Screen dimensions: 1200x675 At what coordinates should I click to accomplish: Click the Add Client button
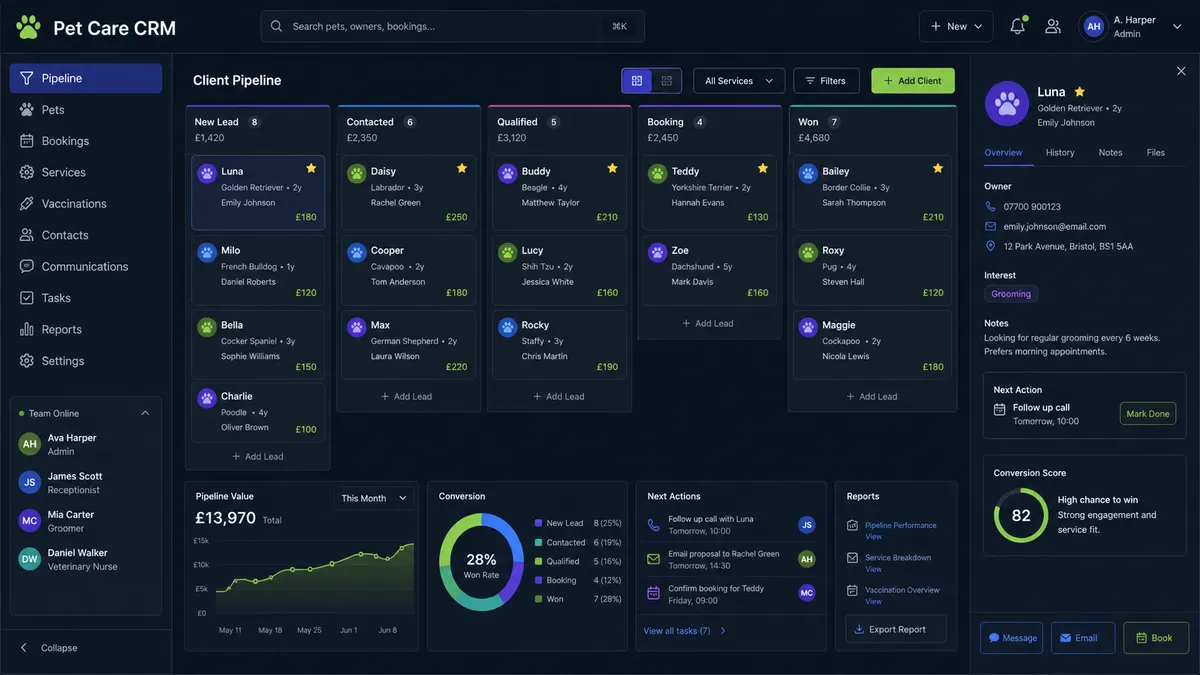click(913, 81)
